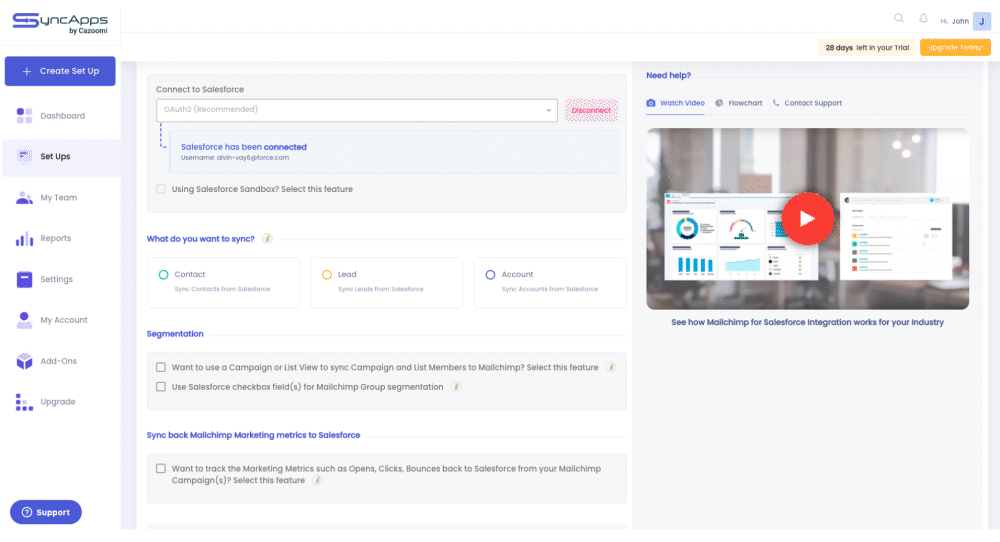Select the Lead radio button

(327, 275)
